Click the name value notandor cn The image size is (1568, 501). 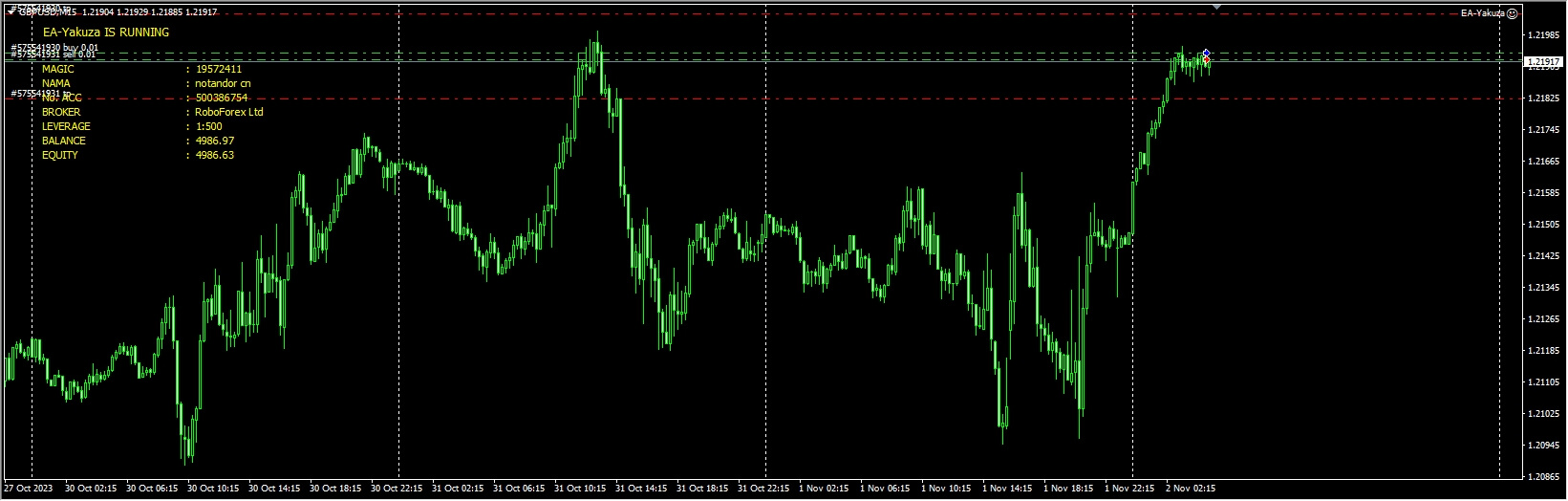pyautogui.click(x=224, y=83)
